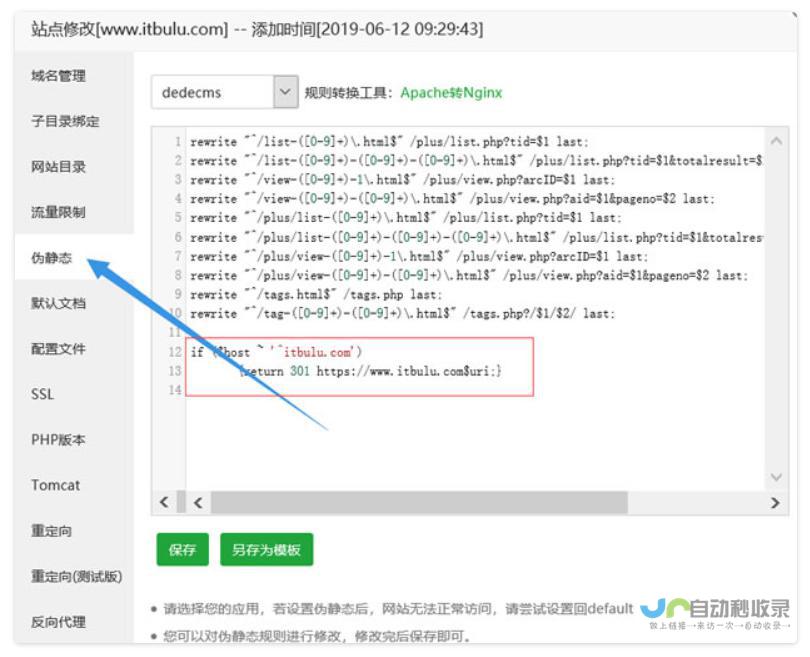810x657 pixels.
Task: Click the editor scroll up arrow
Action: pyautogui.click(x=776, y=140)
